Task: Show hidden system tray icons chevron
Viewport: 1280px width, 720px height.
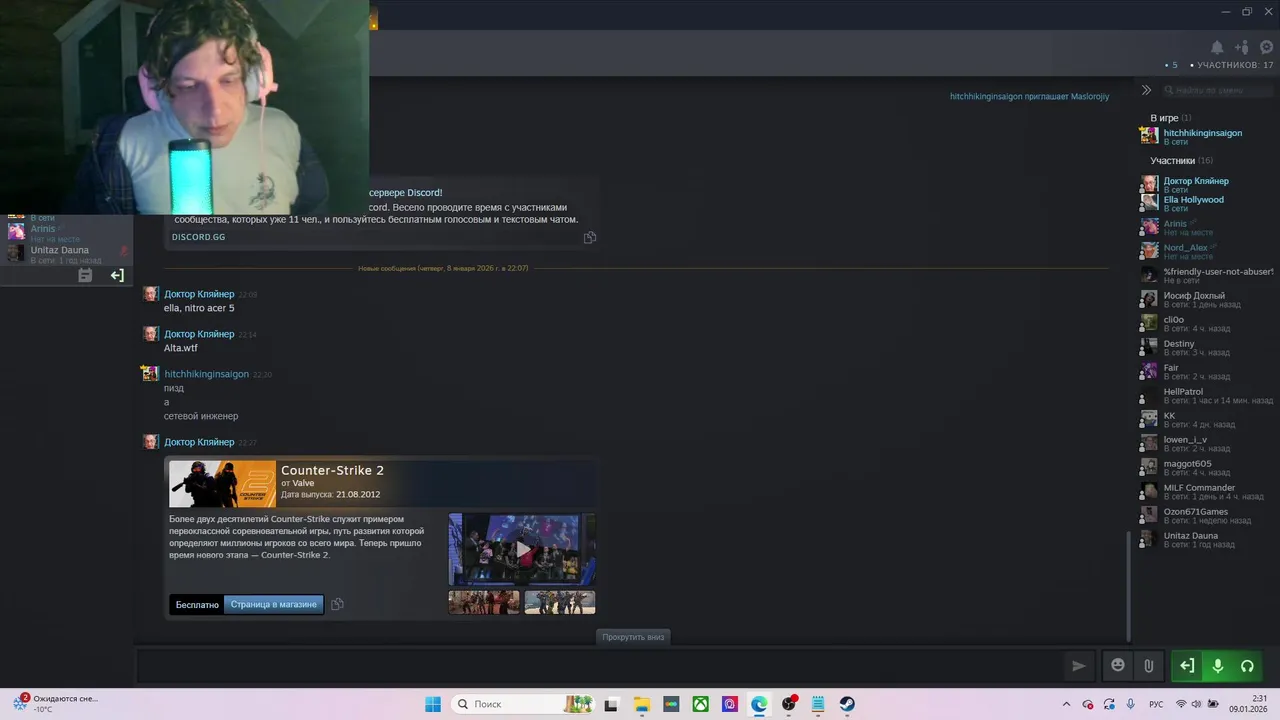Action: click(1066, 704)
